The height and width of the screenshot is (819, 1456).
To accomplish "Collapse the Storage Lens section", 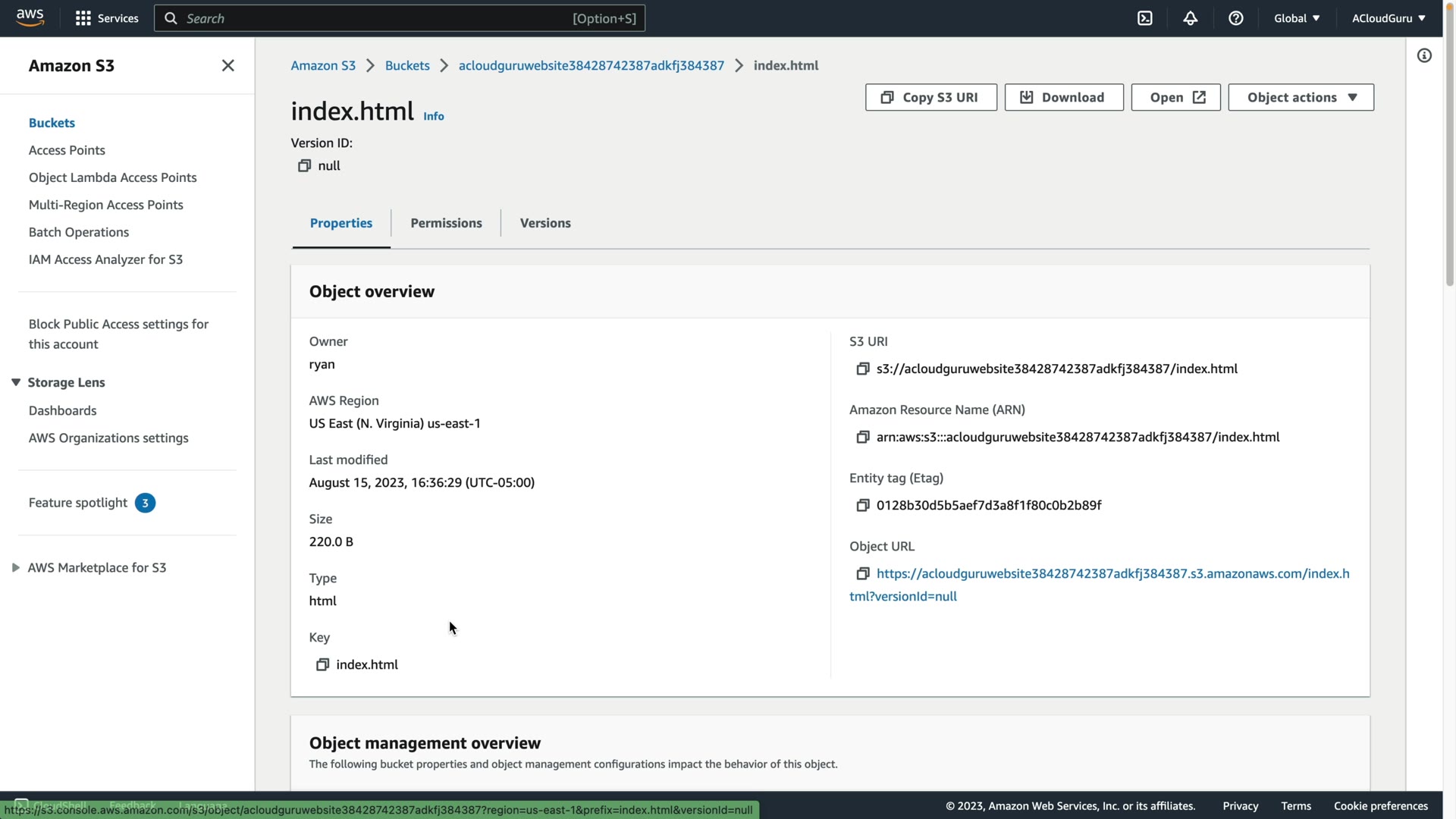I will [x=16, y=382].
